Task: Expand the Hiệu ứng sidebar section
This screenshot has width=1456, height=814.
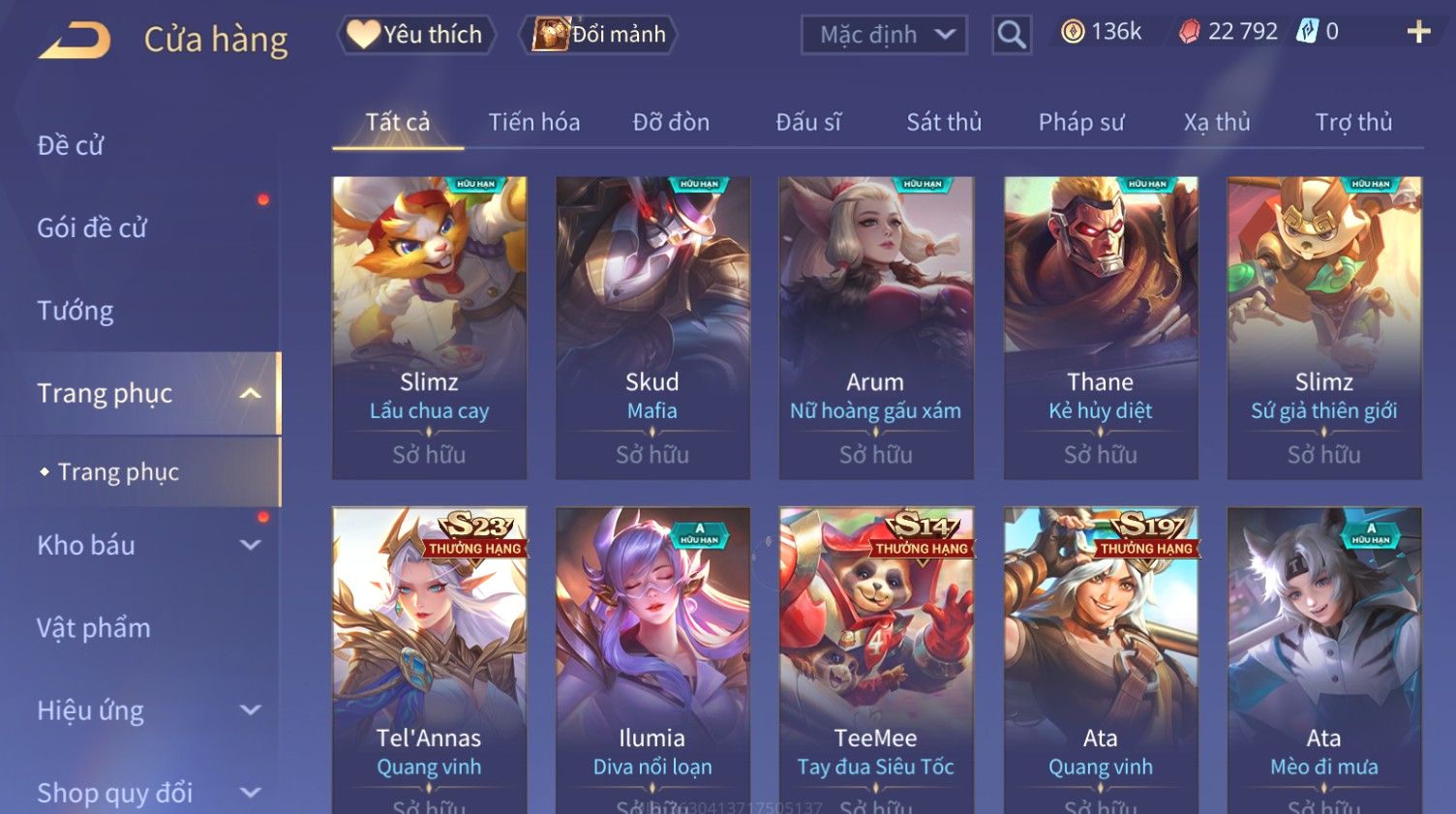Action: pos(250,710)
